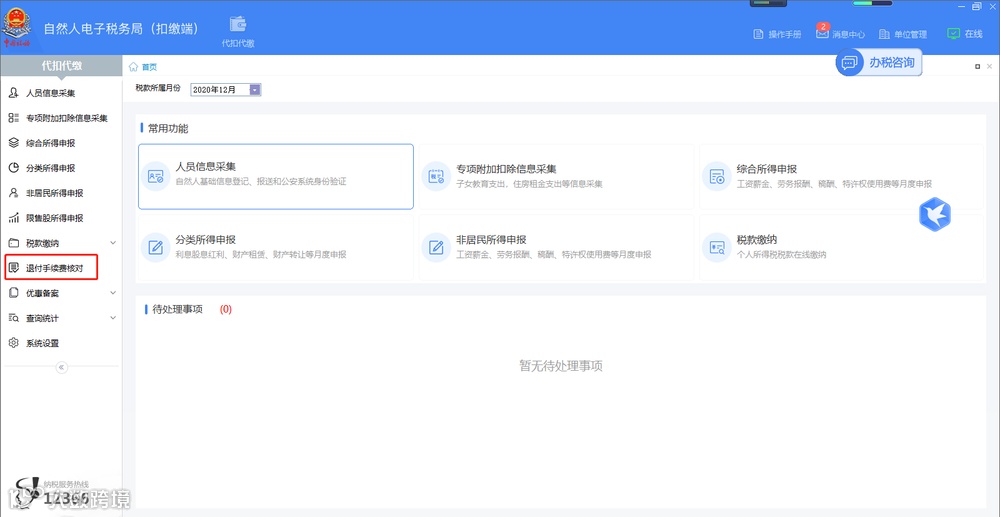Expand the 查询统计 sidebar chevron
1000x517 pixels.
tap(113, 318)
